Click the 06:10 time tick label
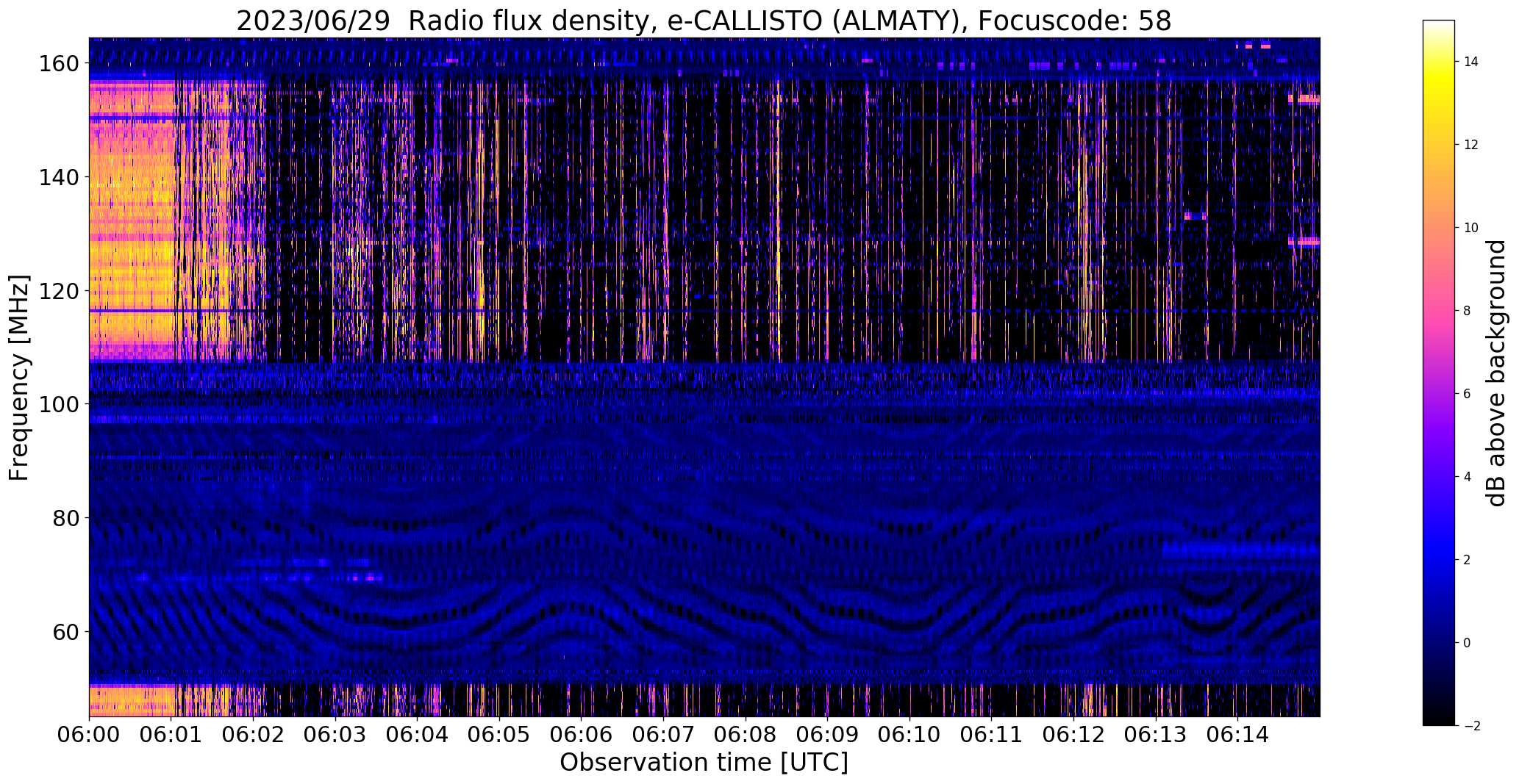Viewport: 1519px width, 784px height. pos(909,734)
